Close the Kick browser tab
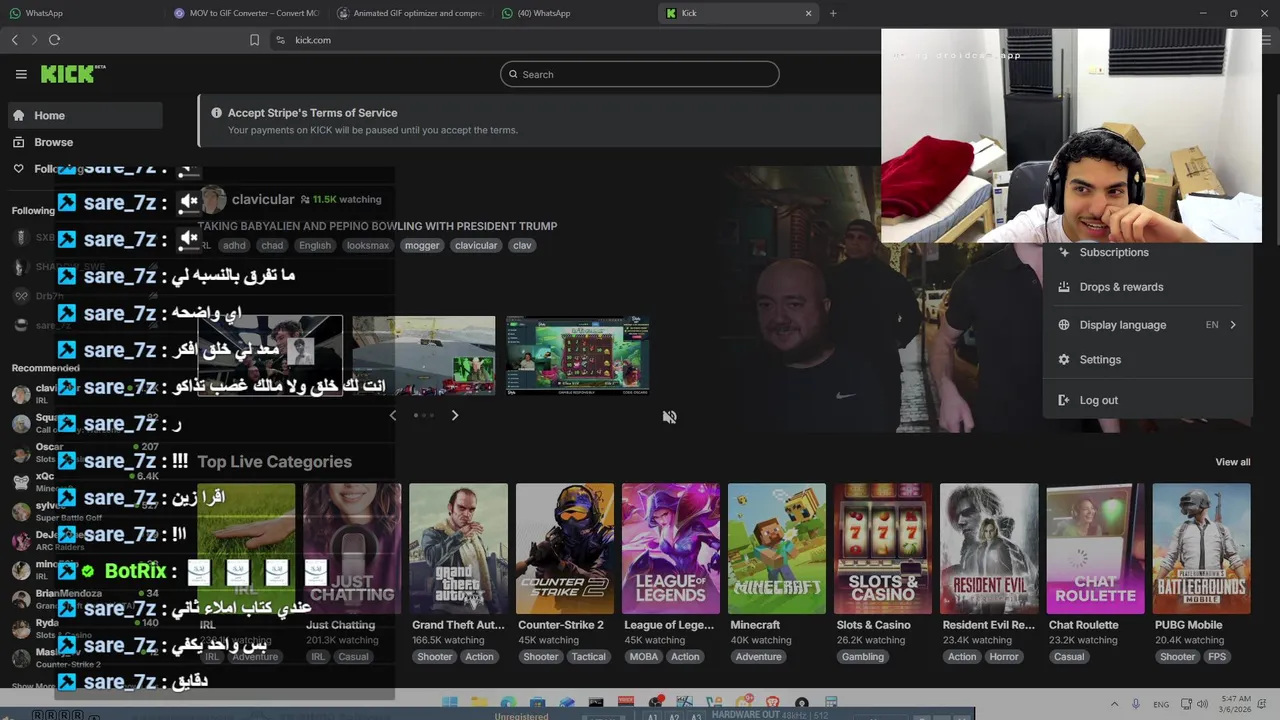 point(808,13)
